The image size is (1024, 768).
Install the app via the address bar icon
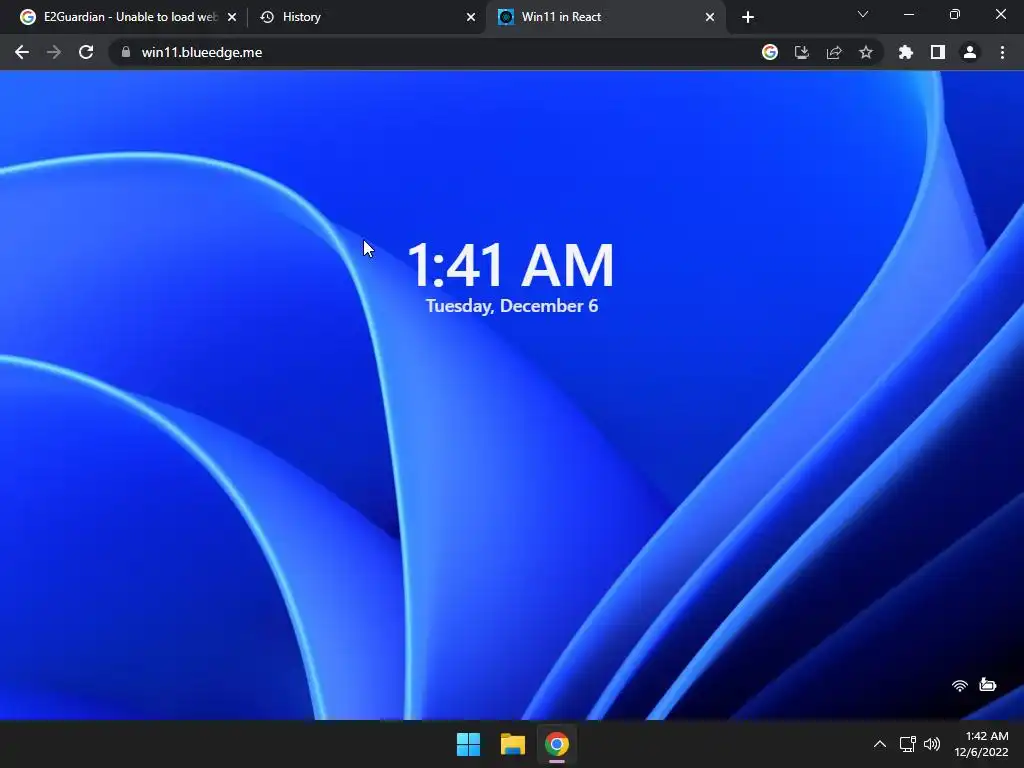[801, 52]
